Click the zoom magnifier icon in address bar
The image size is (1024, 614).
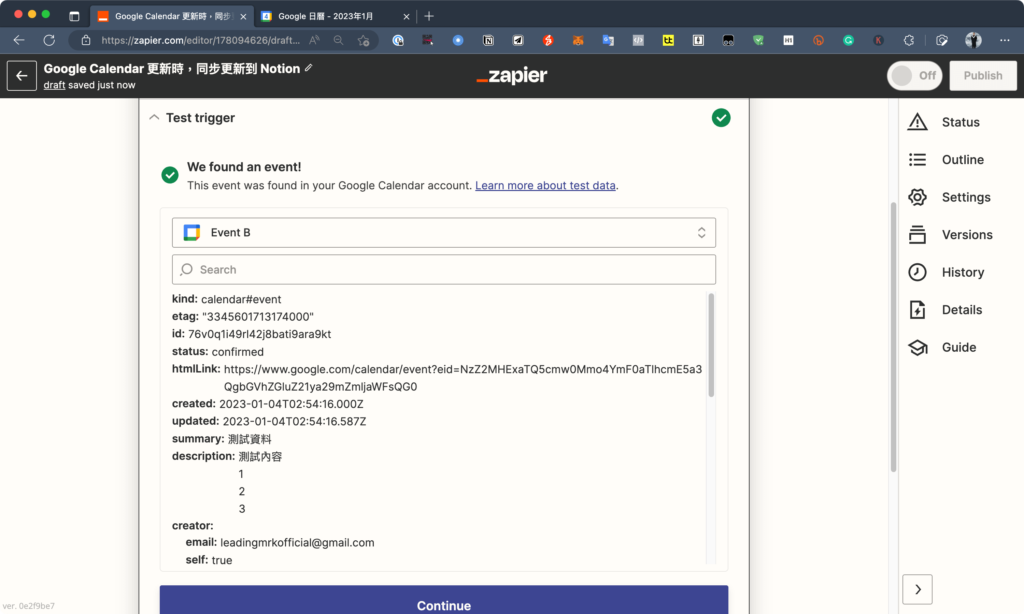pyautogui.click(x=338, y=40)
